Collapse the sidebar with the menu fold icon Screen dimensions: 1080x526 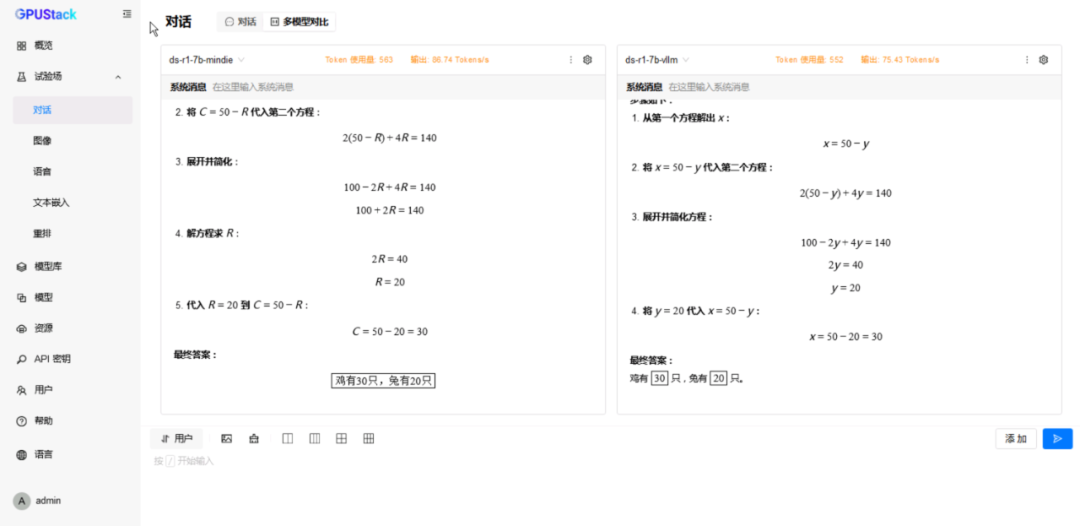(127, 14)
